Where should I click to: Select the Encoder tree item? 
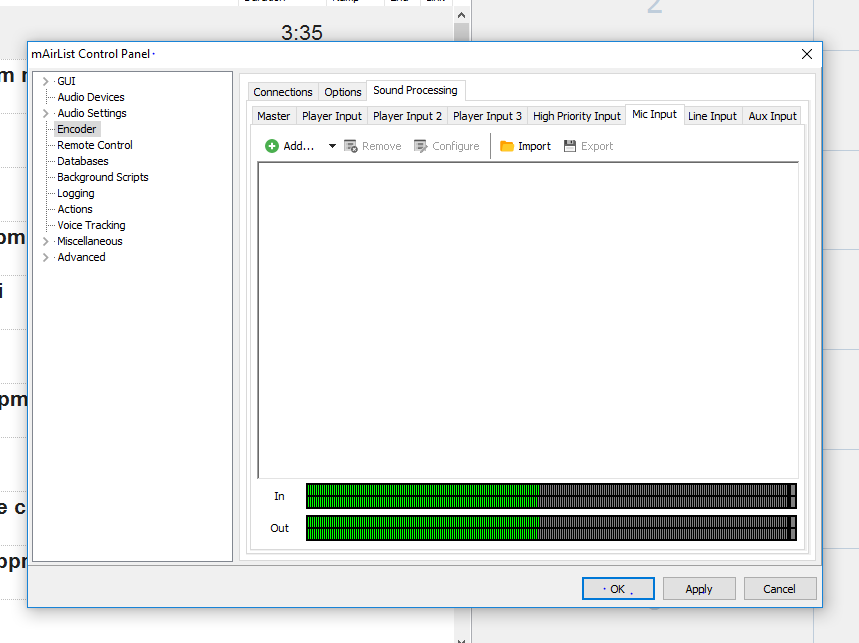[x=77, y=129]
